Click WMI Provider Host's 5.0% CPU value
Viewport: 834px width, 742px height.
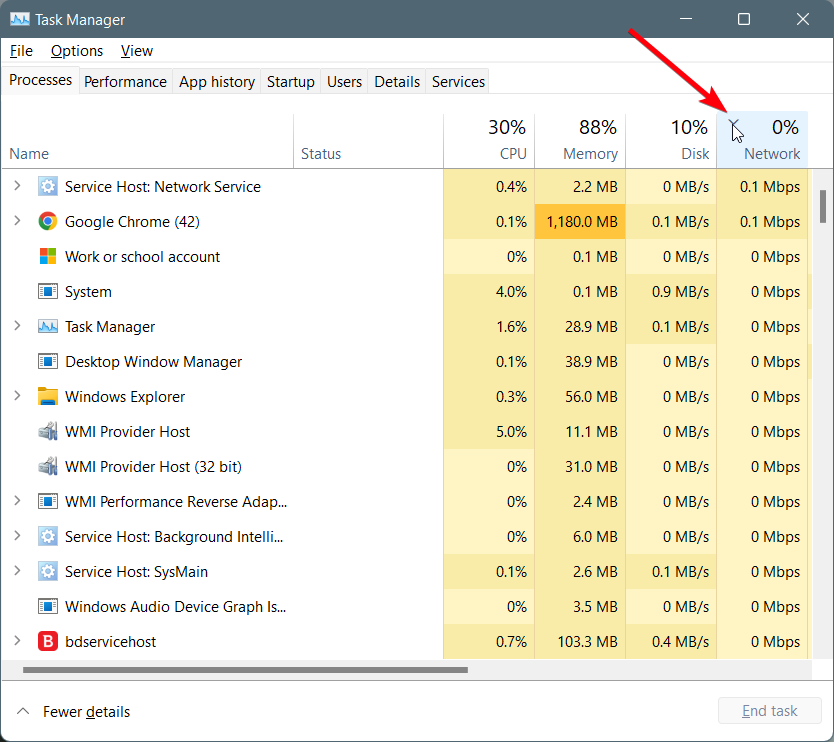(x=511, y=431)
